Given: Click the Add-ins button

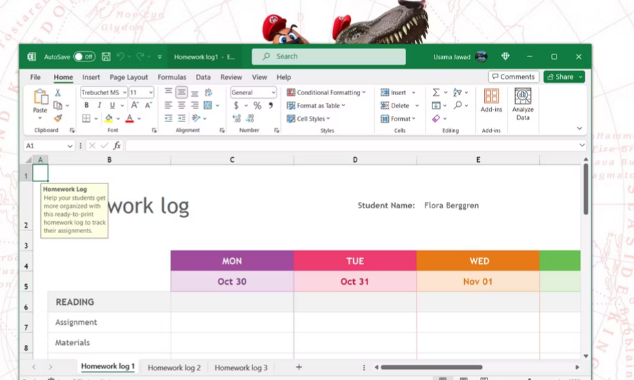Looking at the screenshot, I should point(491,101).
